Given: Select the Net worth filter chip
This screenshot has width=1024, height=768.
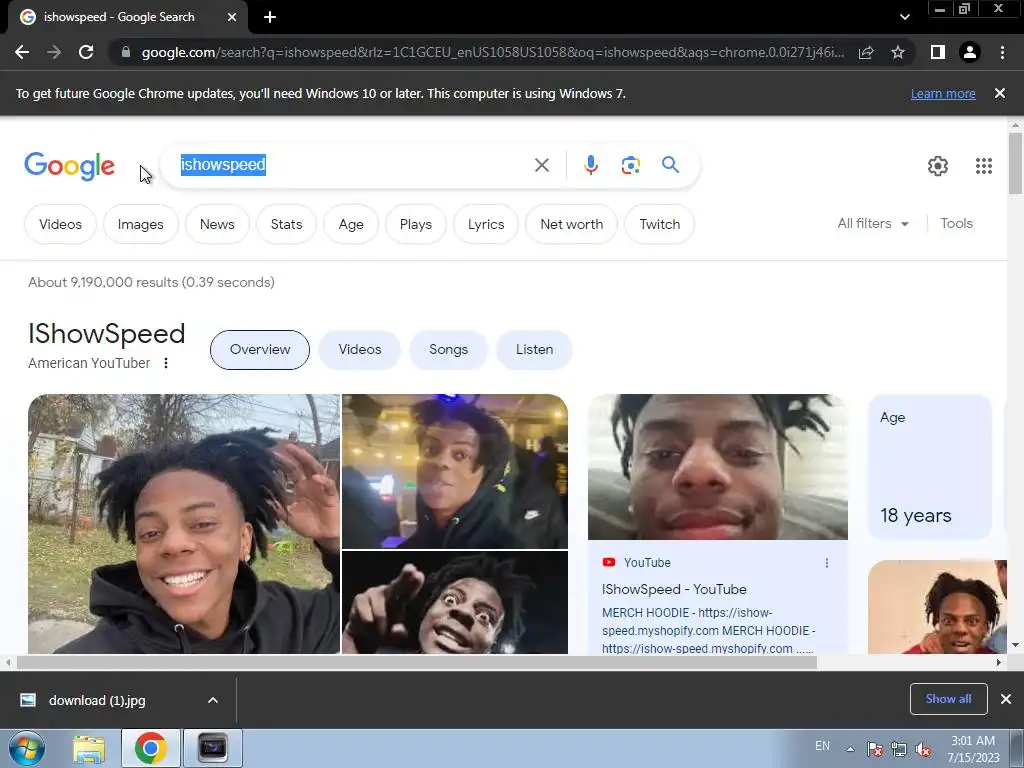Looking at the screenshot, I should [x=571, y=224].
